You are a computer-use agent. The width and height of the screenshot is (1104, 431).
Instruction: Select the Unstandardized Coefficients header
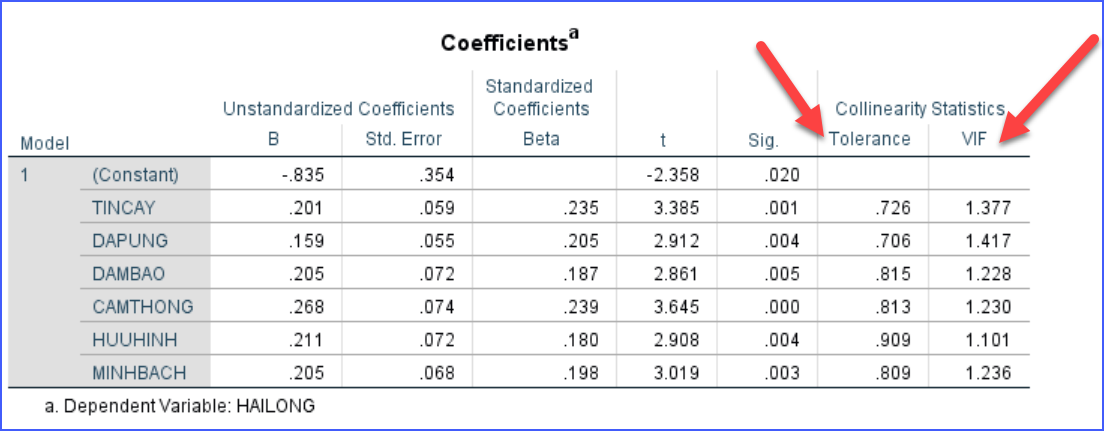click(x=339, y=108)
